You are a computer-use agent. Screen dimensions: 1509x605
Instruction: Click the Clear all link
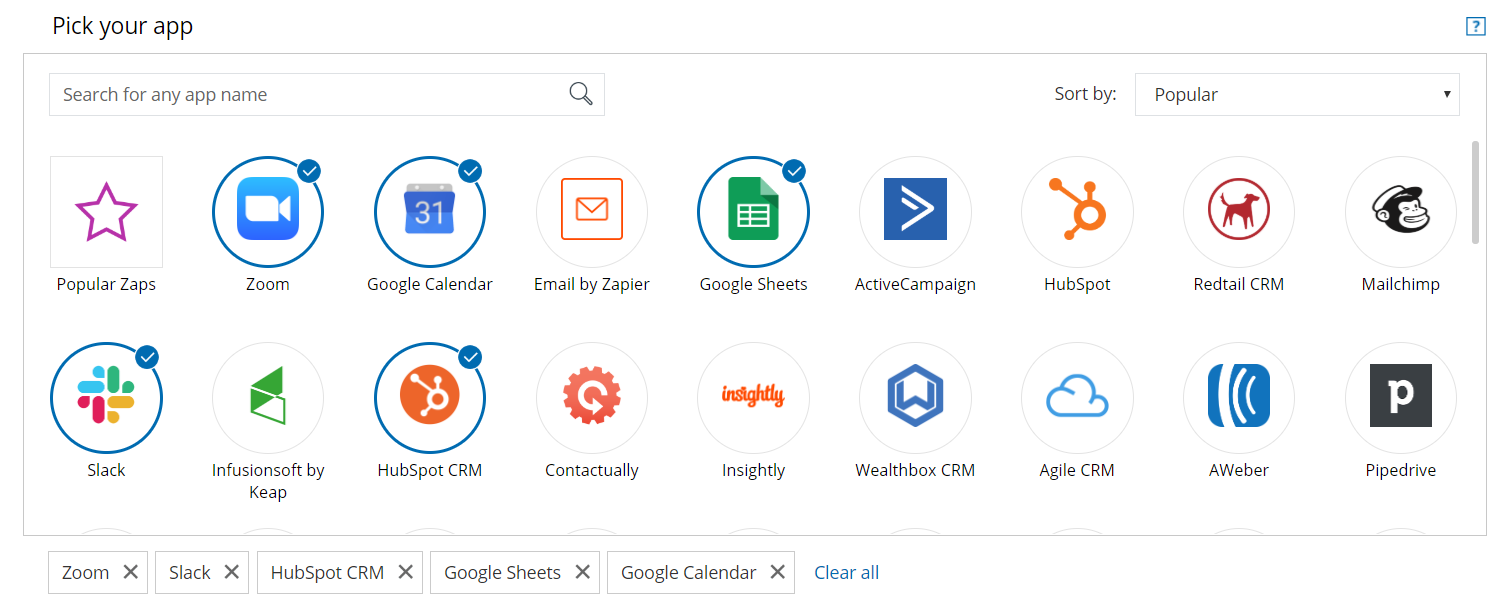[846, 572]
